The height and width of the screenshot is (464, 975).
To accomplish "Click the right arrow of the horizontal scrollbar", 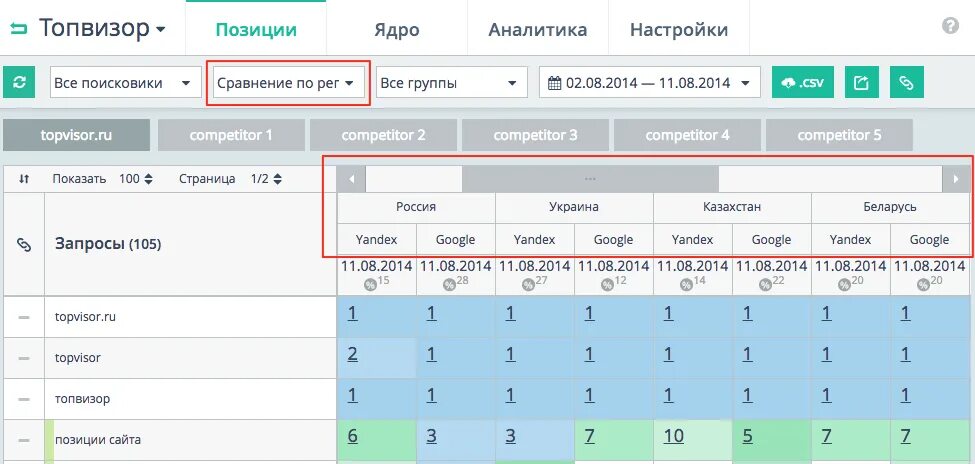I will [x=956, y=179].
